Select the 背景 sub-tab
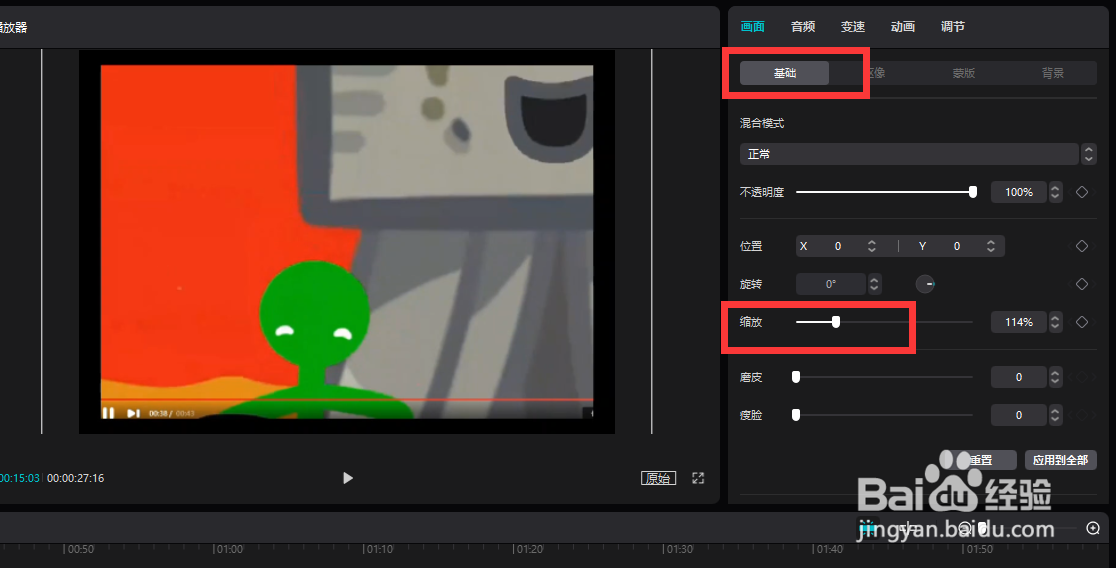The width and height of the screenshot is (1116, 568). tap(1053, 73)
